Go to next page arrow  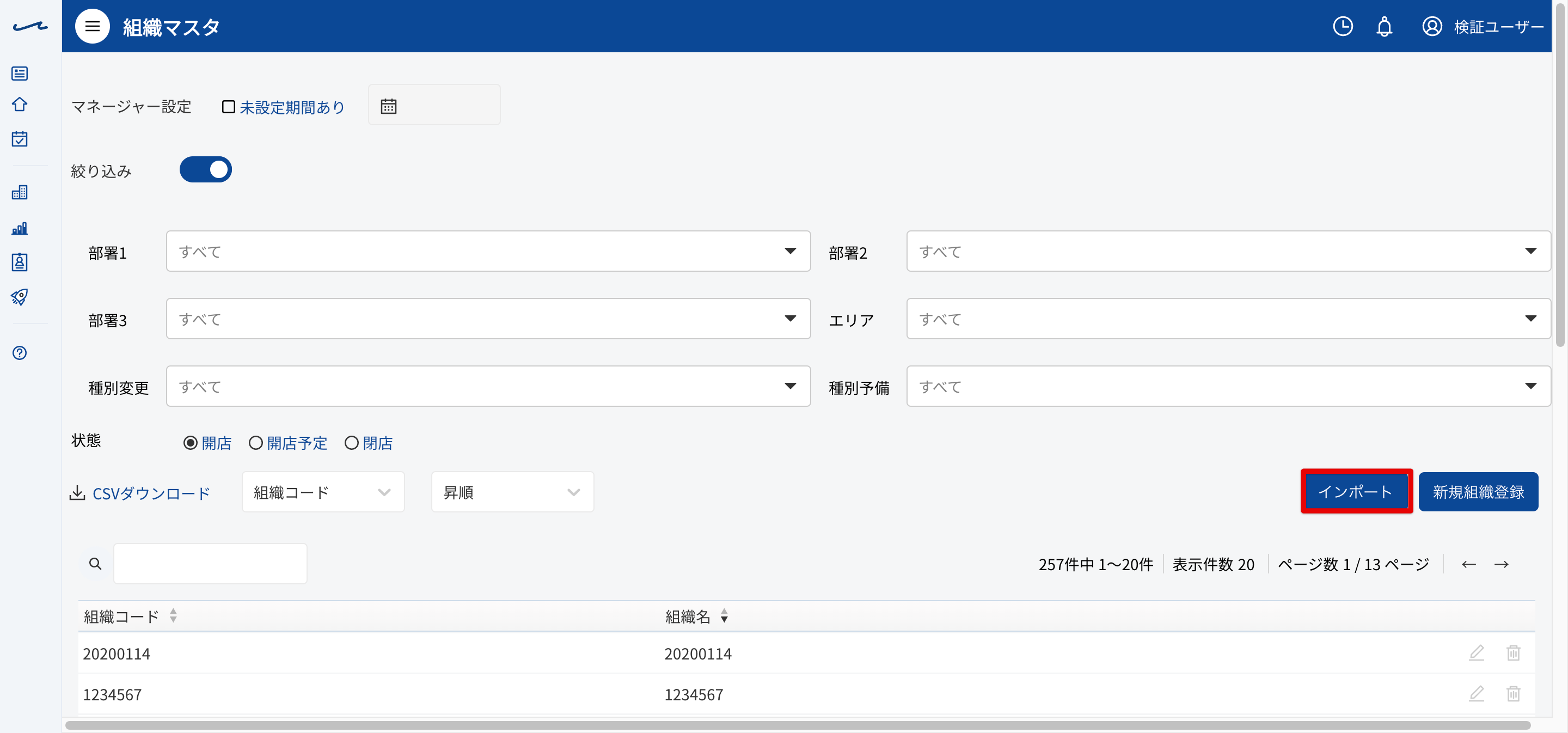pos(1501,564)
